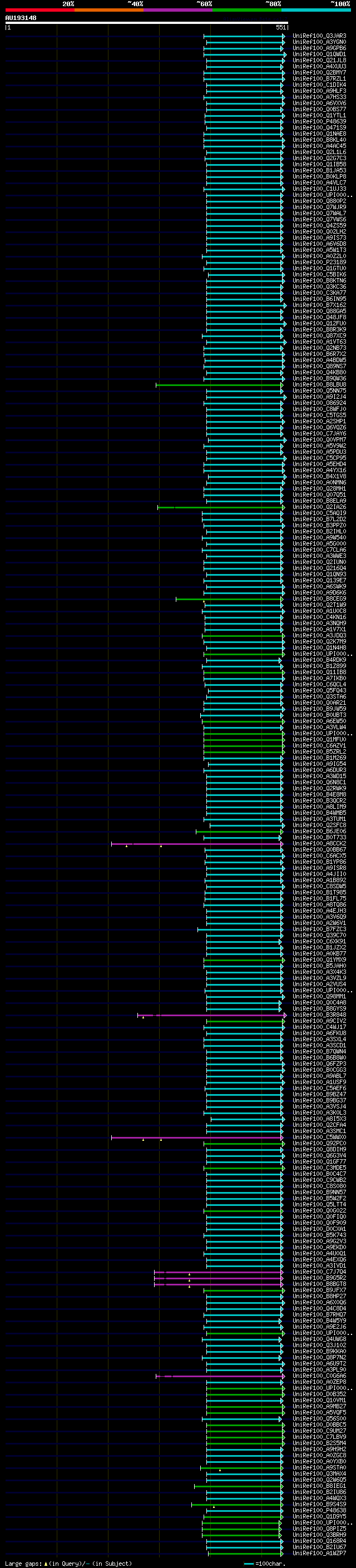Select label UniRef100_A4AC45
This screenshot has width=356, height=1568.
click(x=319, y=146)
